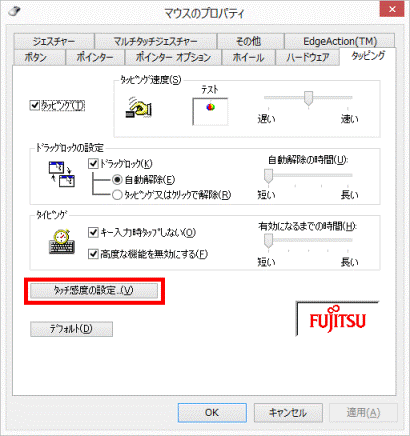Screen dimensions: 410x436
Task: Click the デフォルト(D) button
Action: (71, 329)
